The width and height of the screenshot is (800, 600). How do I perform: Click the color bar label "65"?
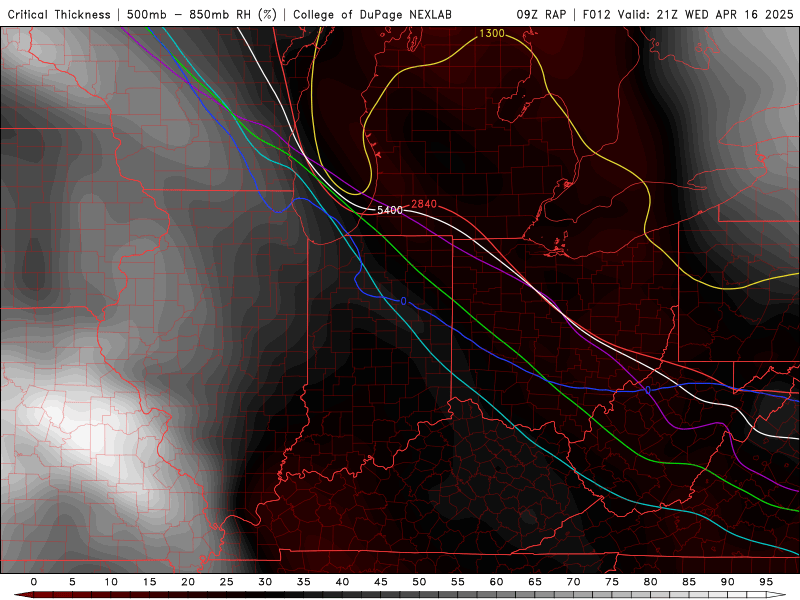[535, 582]
